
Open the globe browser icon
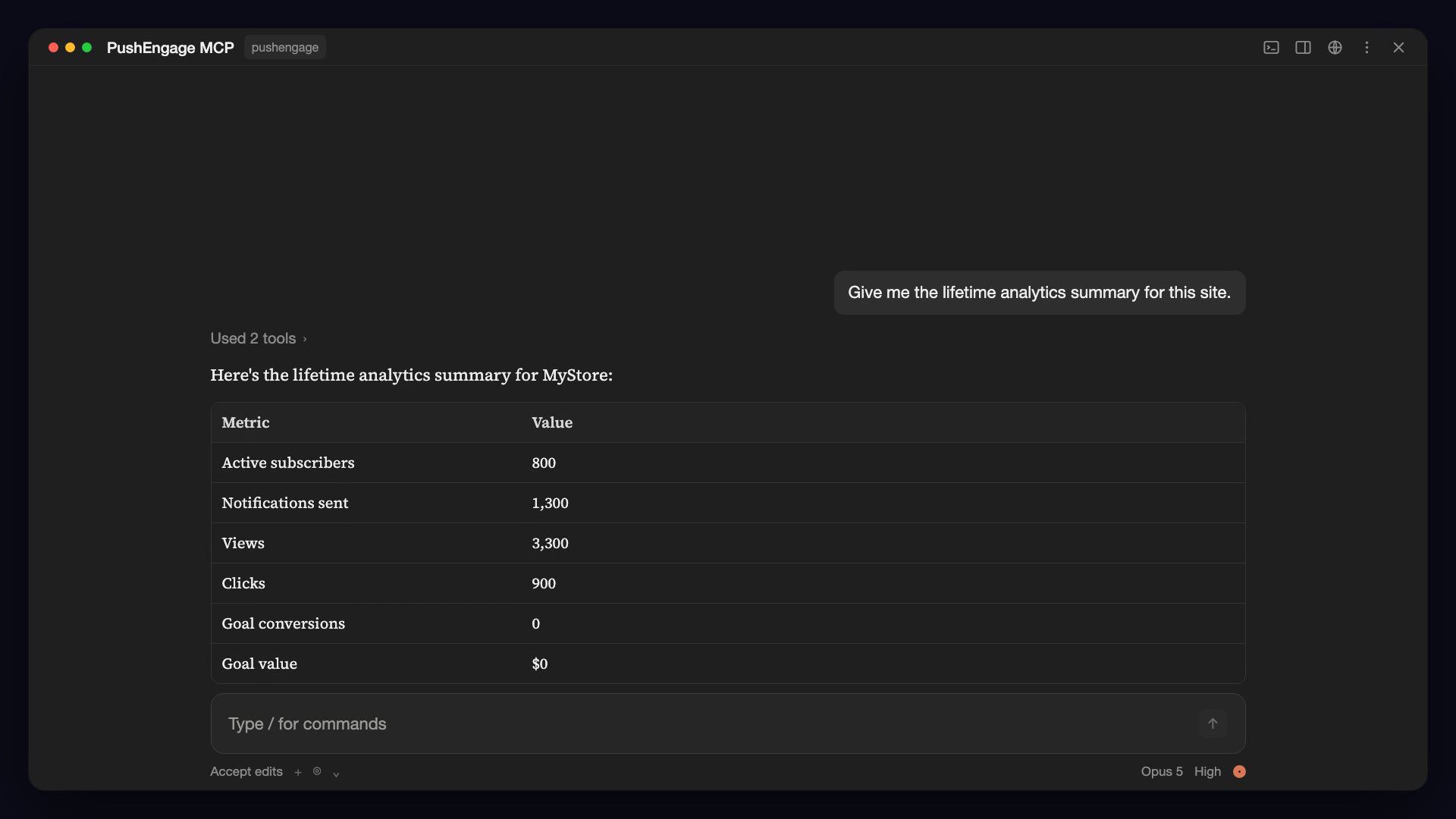tap(1335, 48)
